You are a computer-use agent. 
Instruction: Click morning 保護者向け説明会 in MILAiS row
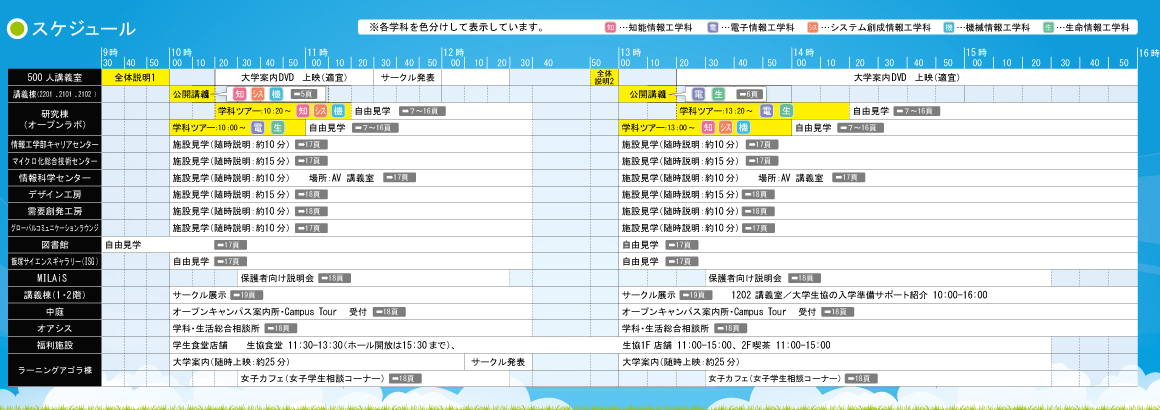coord(277,278)
